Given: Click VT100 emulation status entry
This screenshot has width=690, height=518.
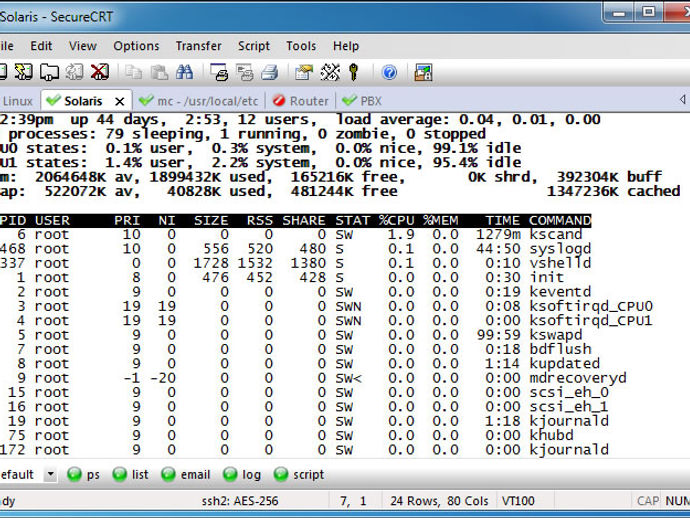Looking at the screenshot, I should coord(518,501).
